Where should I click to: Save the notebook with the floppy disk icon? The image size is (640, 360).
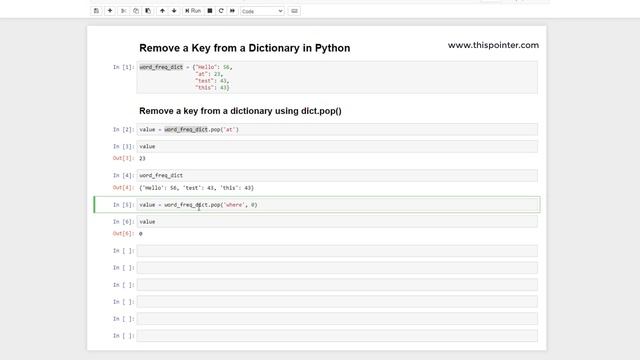click(96, 11)
